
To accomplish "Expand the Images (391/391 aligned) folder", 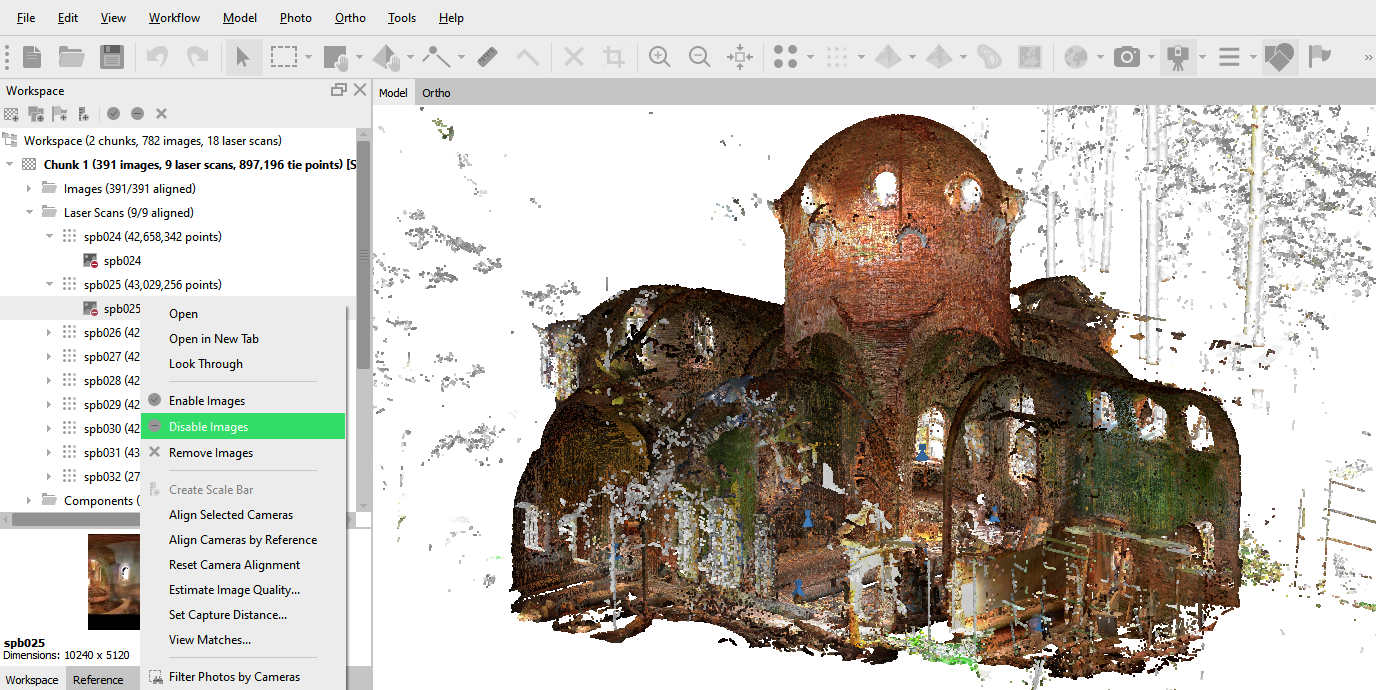I will (x=28, y=189).
